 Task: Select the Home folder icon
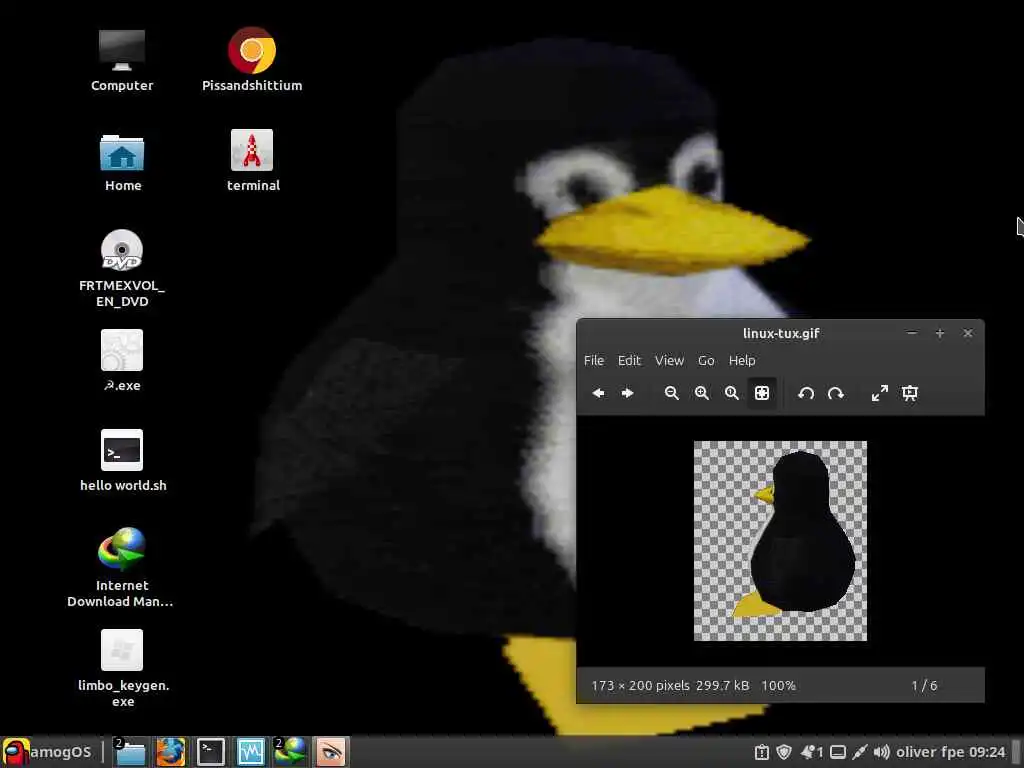coord(122,163)
